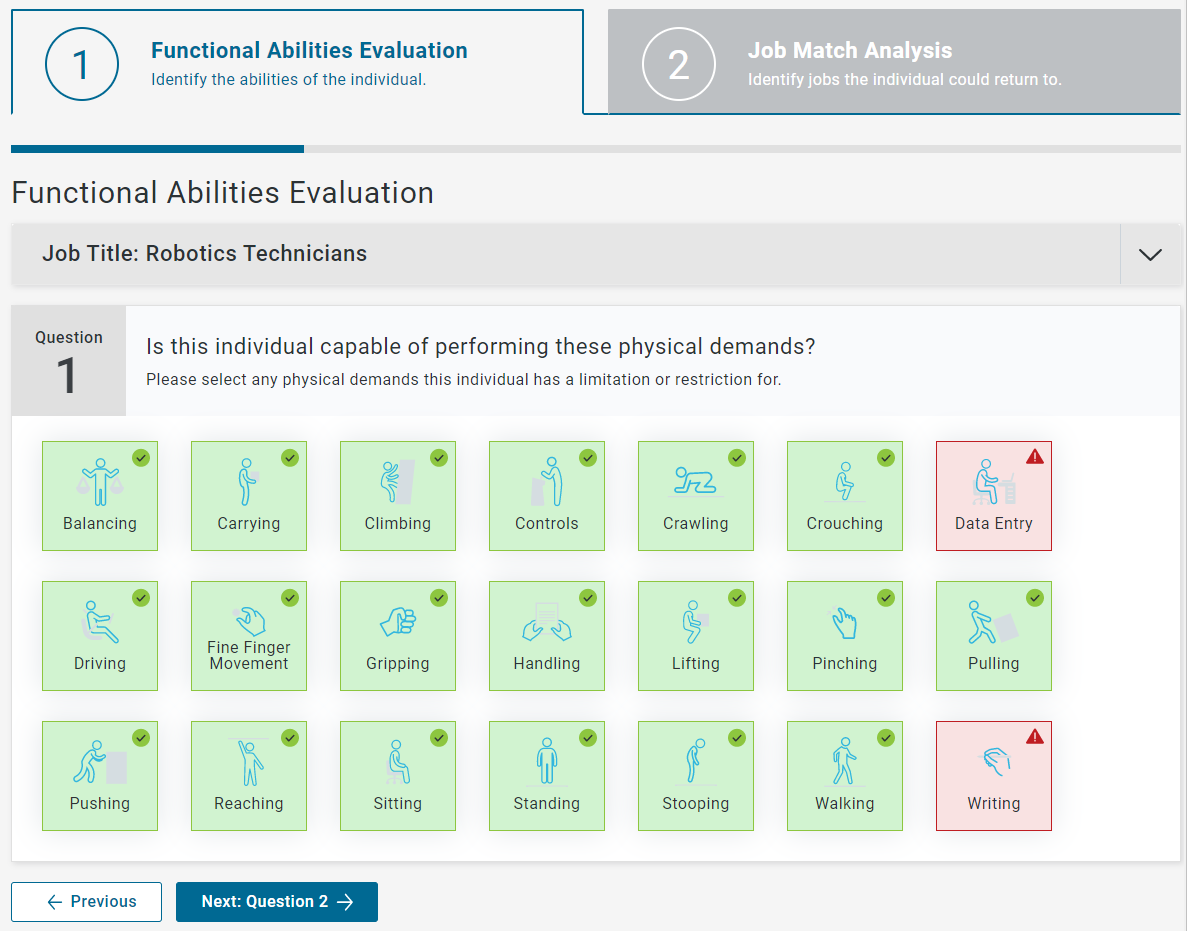
Task: Select the Balancing physical demand icon
Action: pos(98,482)
